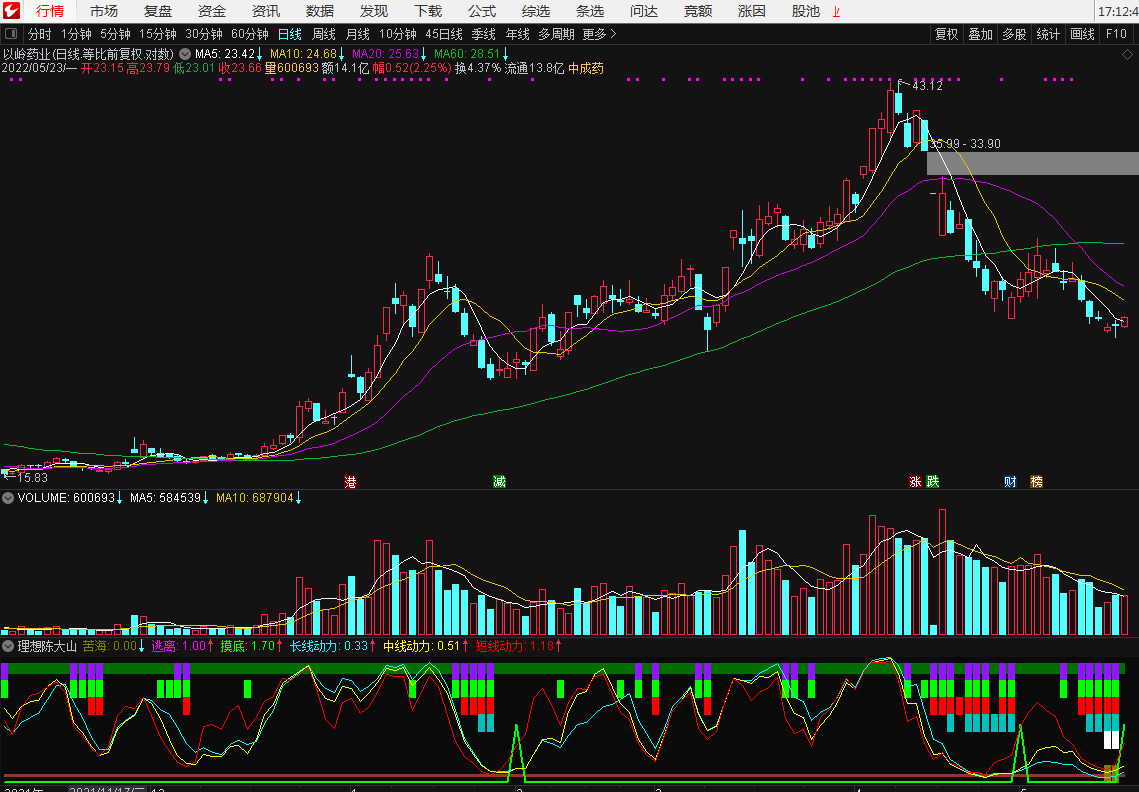Image resolution: width=1139 pixels, height=792 pixels.
Task: Click the red application logo icon
Action: coord(12,11)
